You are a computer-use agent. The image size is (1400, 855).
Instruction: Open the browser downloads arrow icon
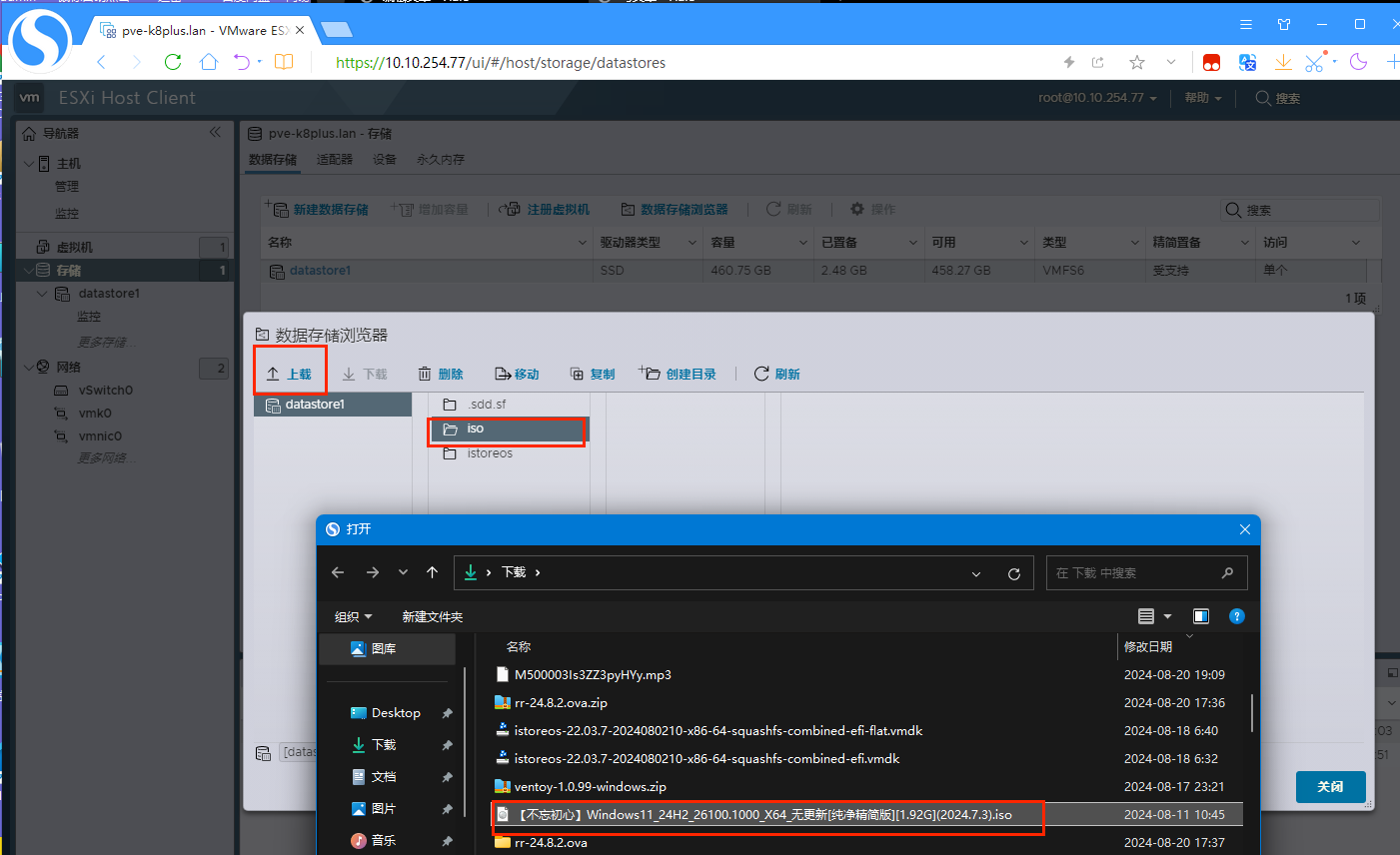[1283, 62]
